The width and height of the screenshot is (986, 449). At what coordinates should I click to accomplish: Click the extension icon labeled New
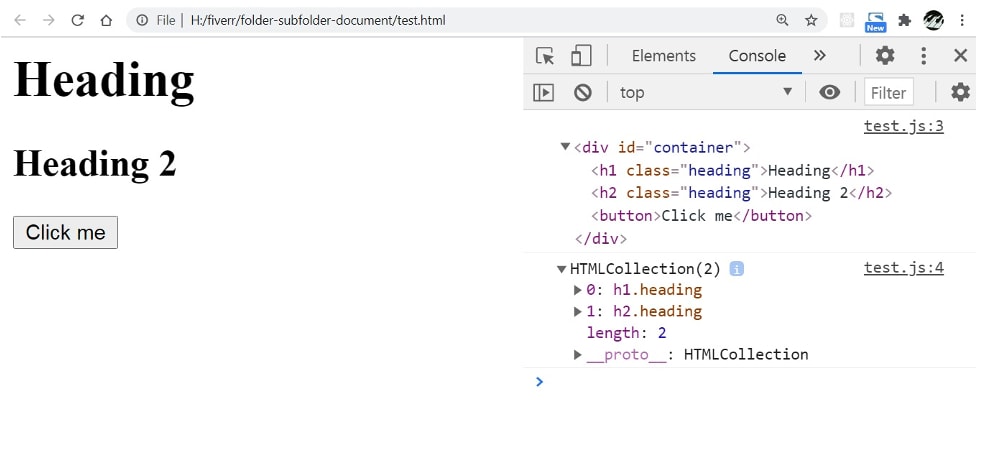875,21
